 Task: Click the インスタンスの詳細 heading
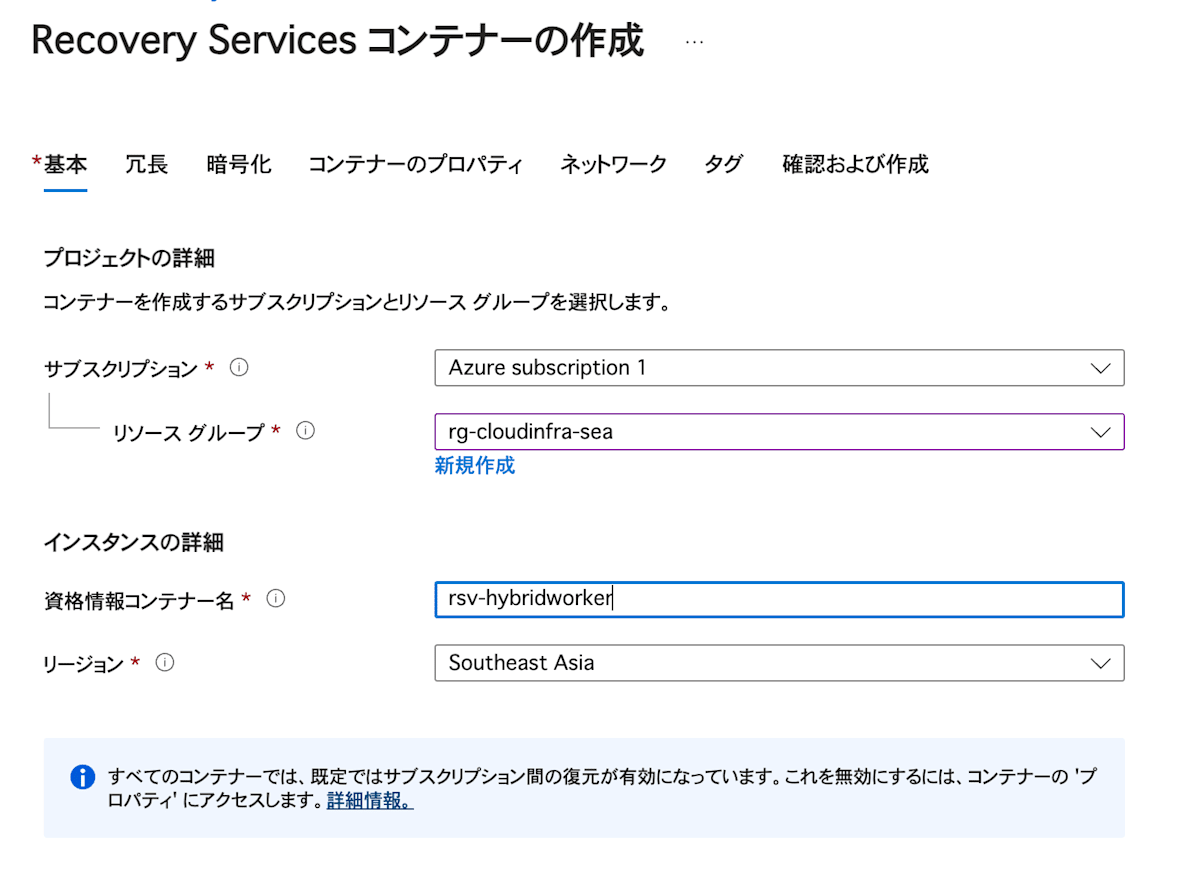click(133, 543)
